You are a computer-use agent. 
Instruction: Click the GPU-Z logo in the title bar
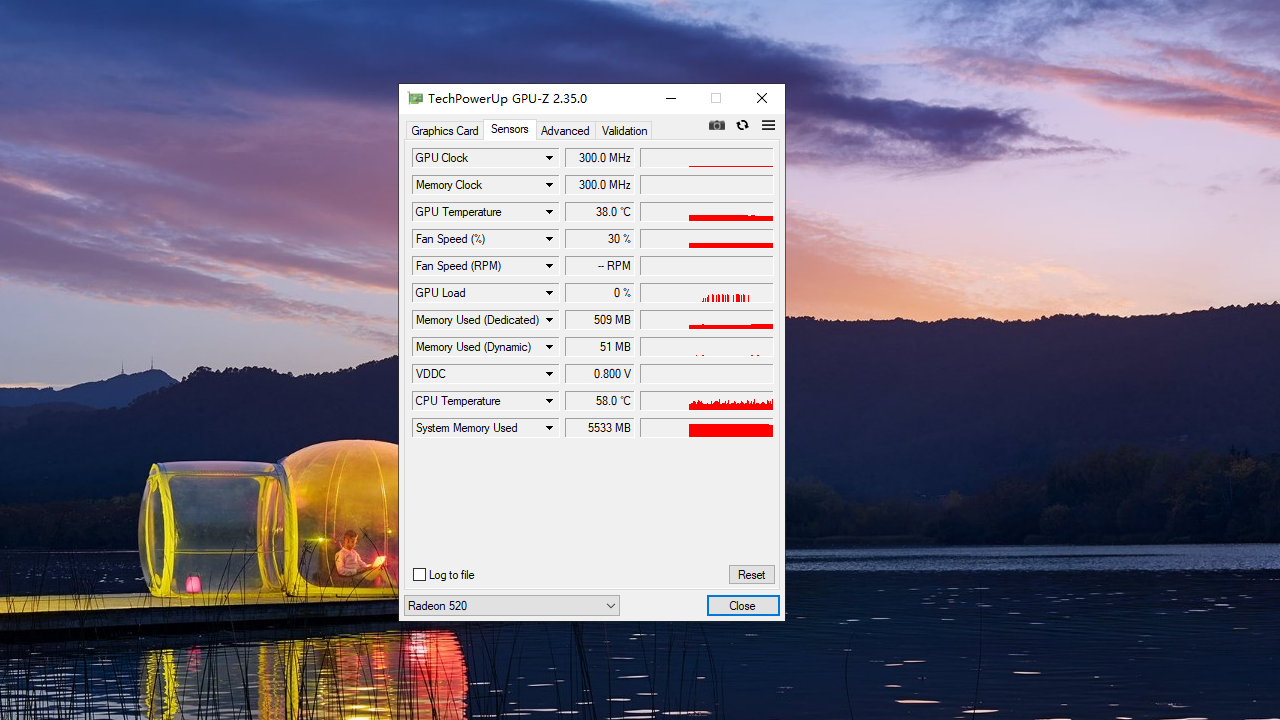point(416,98)
